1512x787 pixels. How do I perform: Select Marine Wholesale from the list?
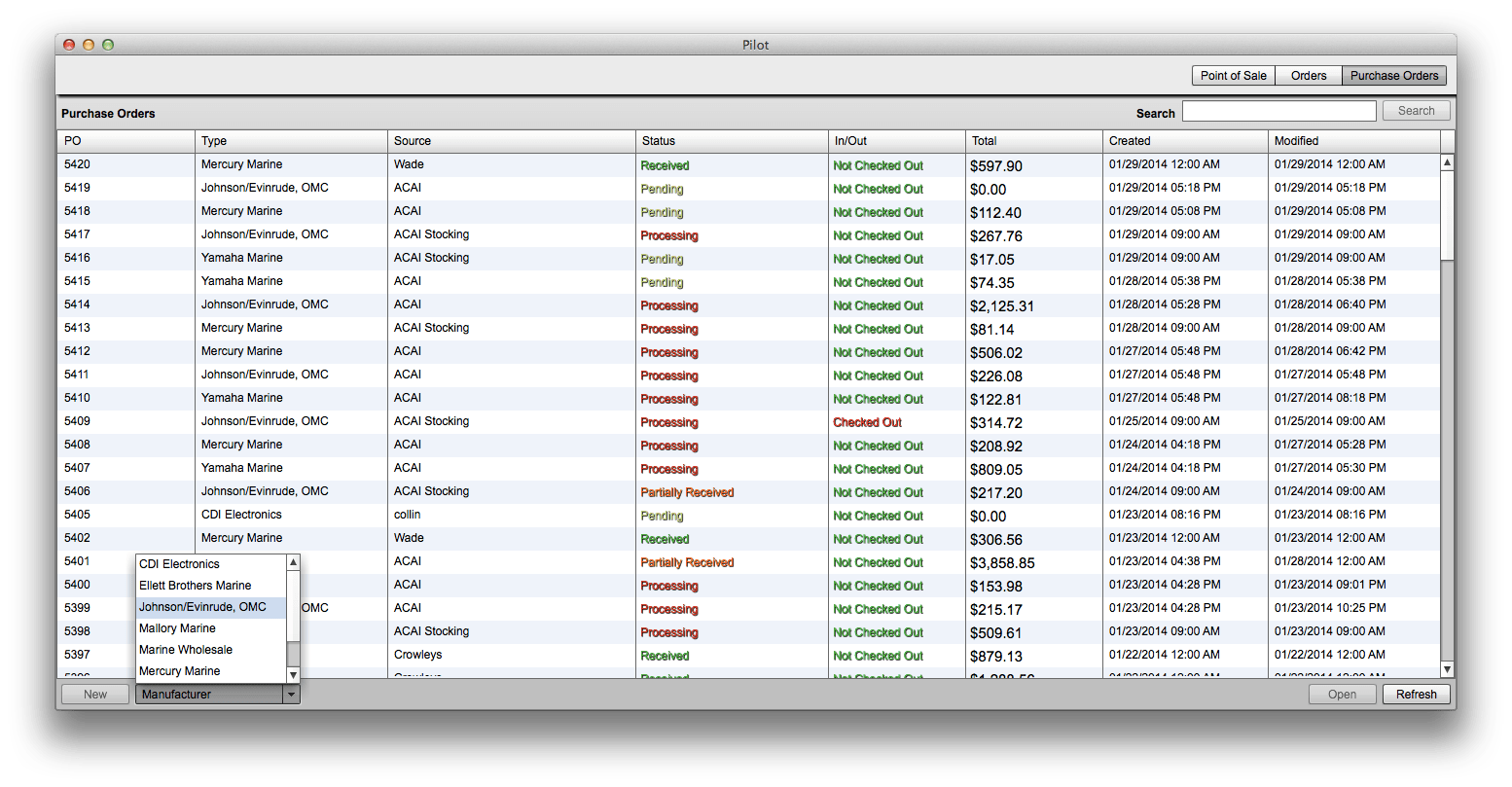(x=186, y=650)
